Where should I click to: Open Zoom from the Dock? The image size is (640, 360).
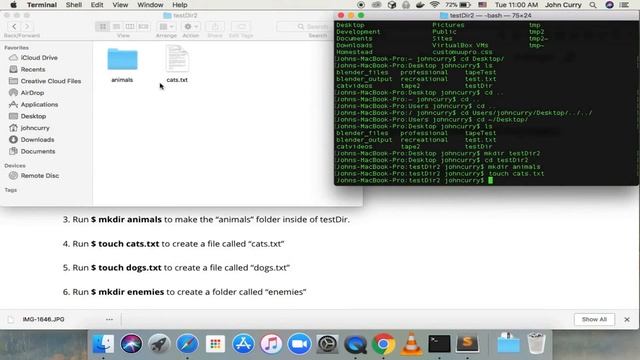click(299, 344)
